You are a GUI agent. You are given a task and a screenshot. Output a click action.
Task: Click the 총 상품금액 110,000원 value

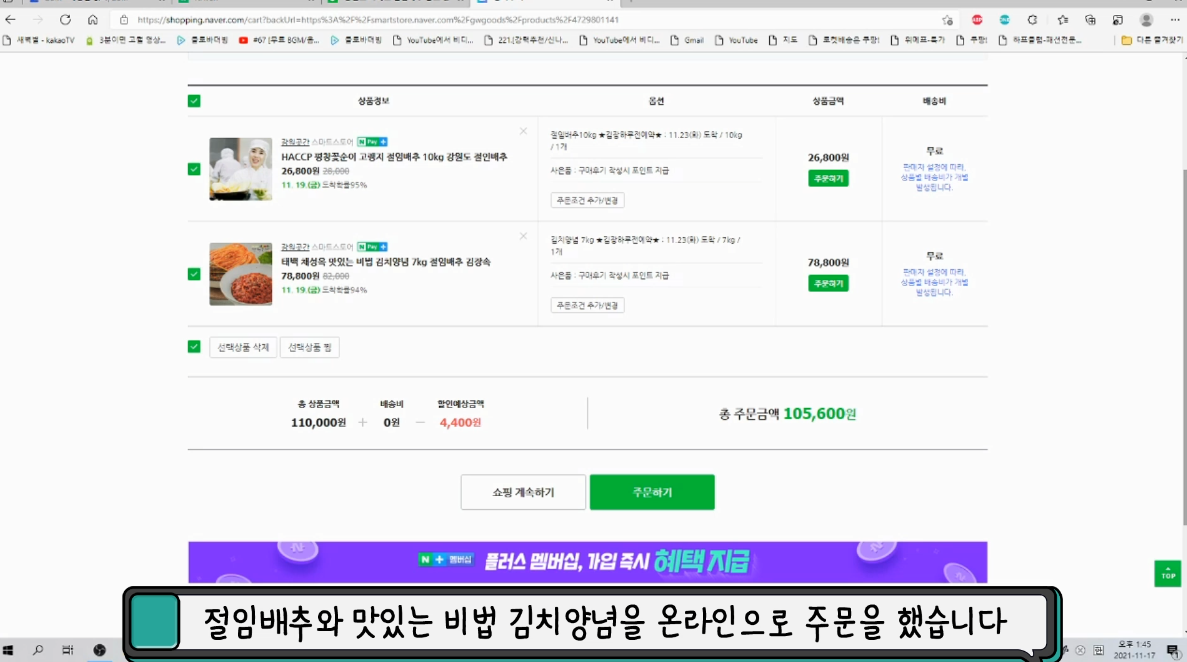pos(318,423)
